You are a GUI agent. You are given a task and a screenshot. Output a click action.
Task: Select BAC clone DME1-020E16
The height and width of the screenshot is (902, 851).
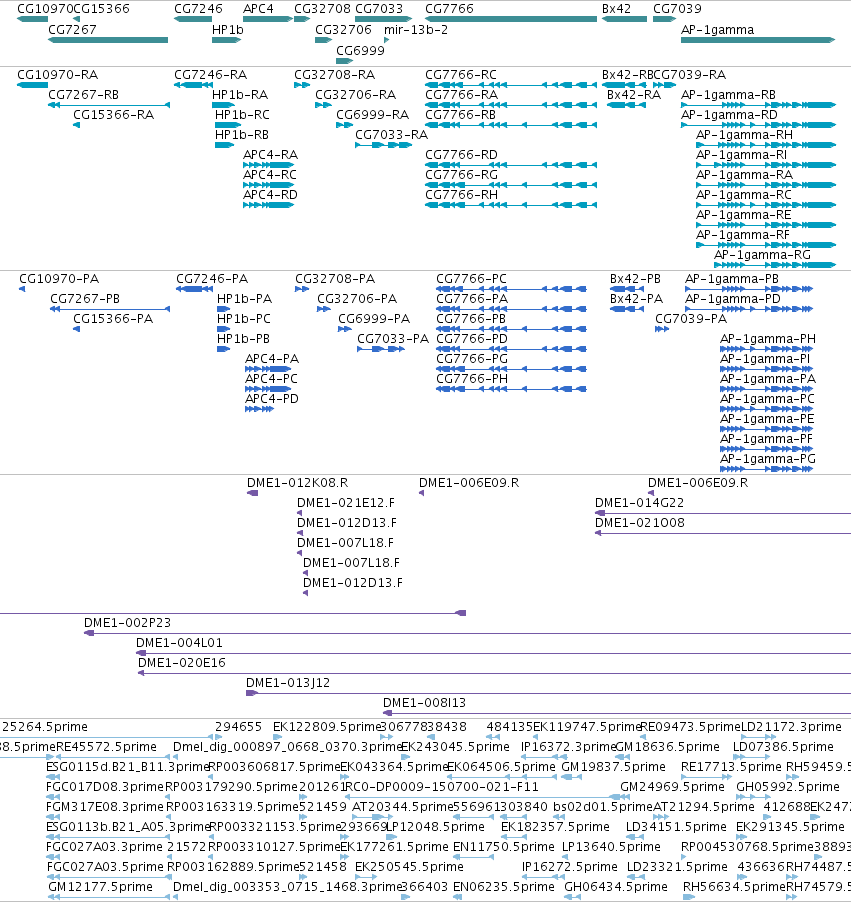click(x=181, y=663)
